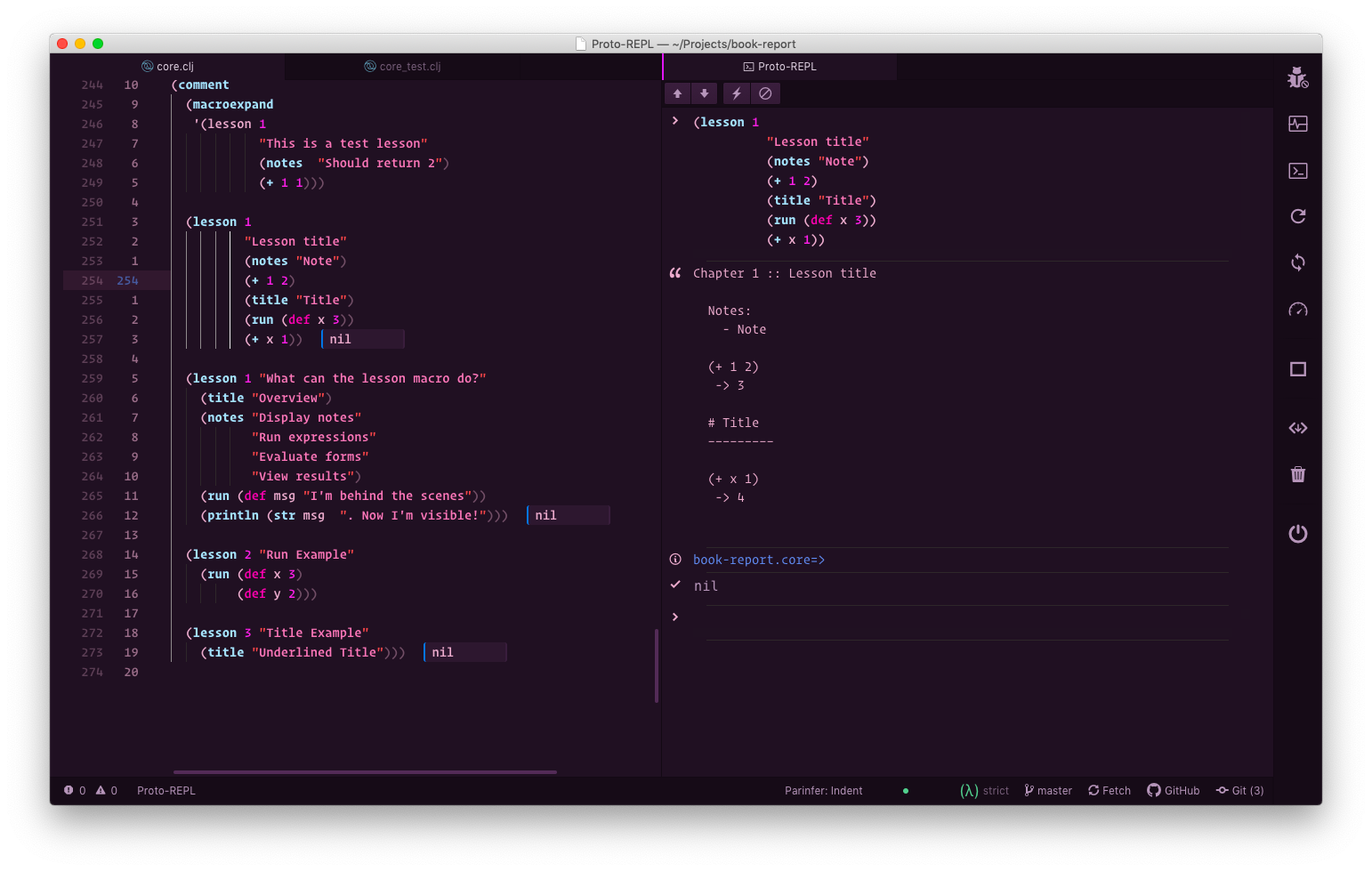Viewport: 1372px width, 871px height.
Task: Click the quote icon beside Chapter 1 output
Action: pyautogui.click(x=675, y=273)
